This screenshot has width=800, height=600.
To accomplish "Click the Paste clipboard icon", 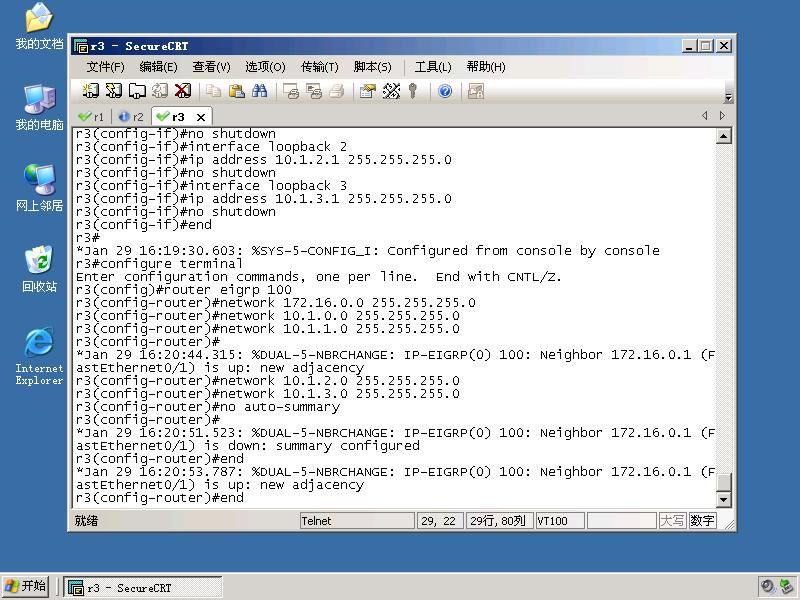I will pos(236,91).
